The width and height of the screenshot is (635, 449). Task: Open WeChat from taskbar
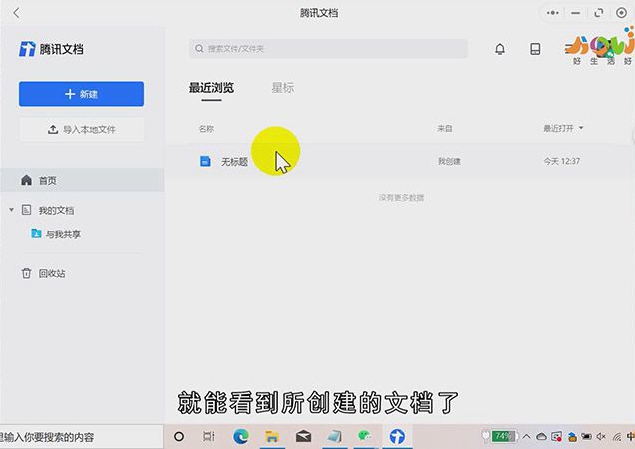pos(365,436)
